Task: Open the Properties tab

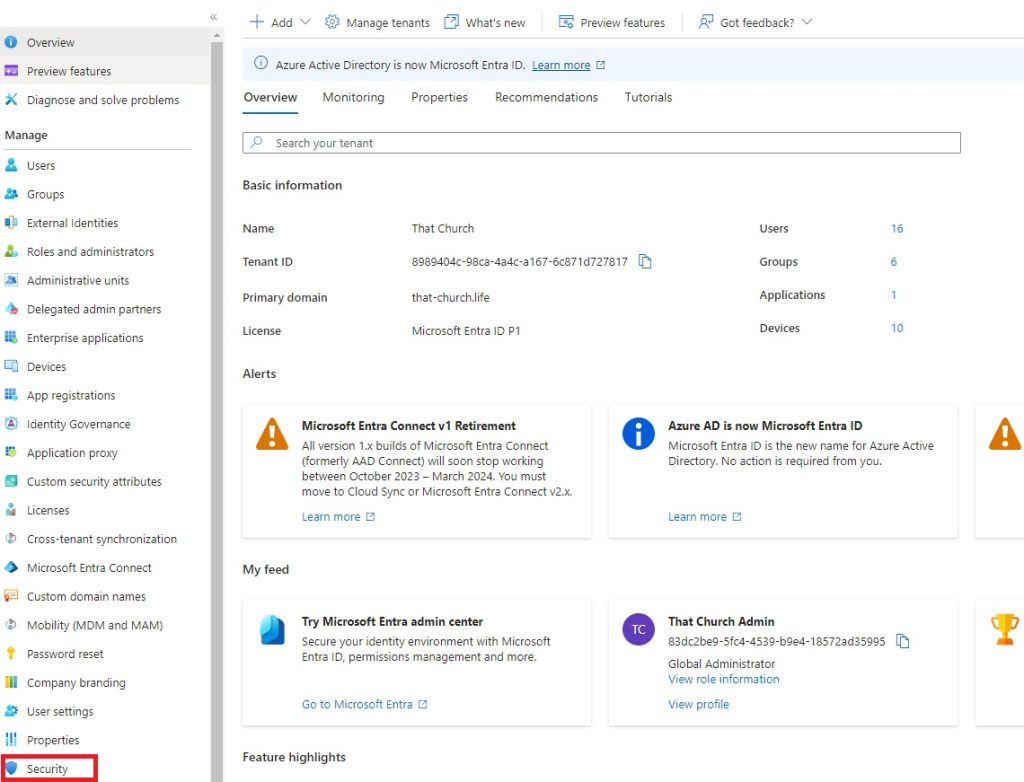Action: (440, 97)
